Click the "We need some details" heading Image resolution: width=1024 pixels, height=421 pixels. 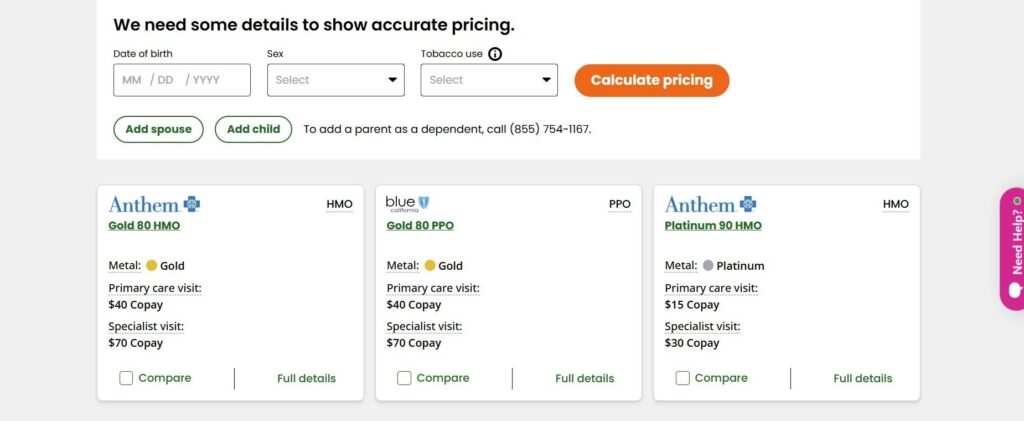tap(314, 25)
